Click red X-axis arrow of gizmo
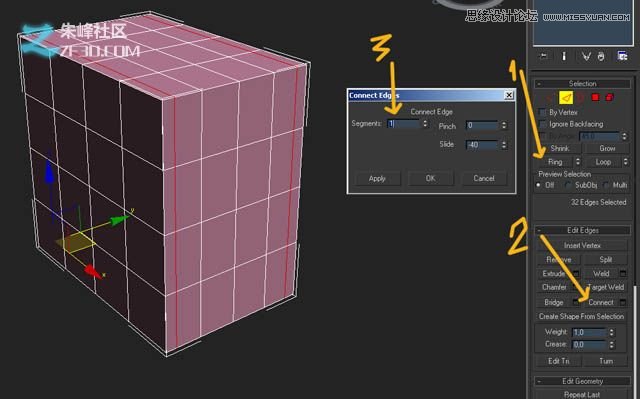 tap(92, 272)
